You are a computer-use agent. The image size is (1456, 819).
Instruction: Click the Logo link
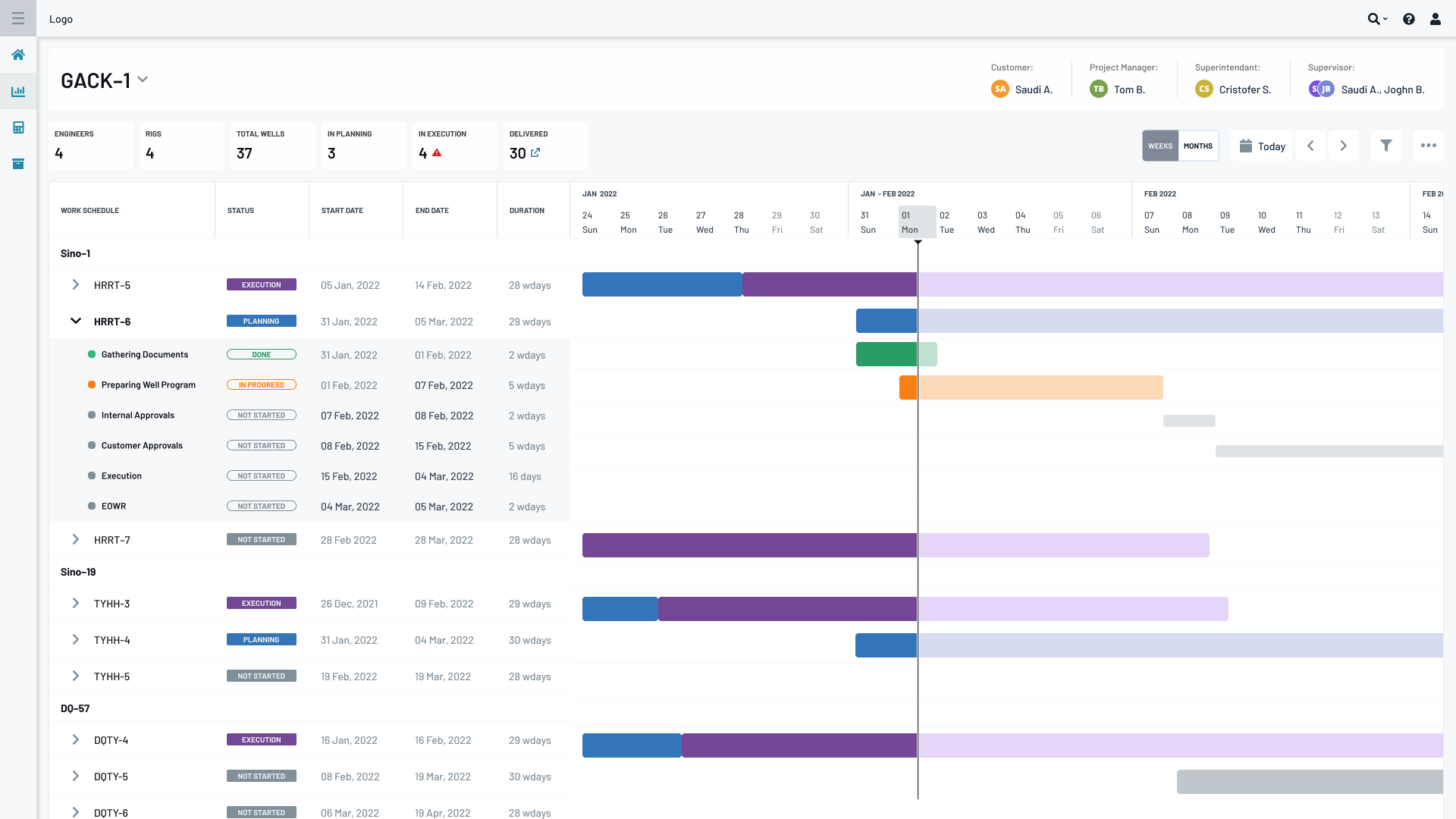[x=61, y=19]
